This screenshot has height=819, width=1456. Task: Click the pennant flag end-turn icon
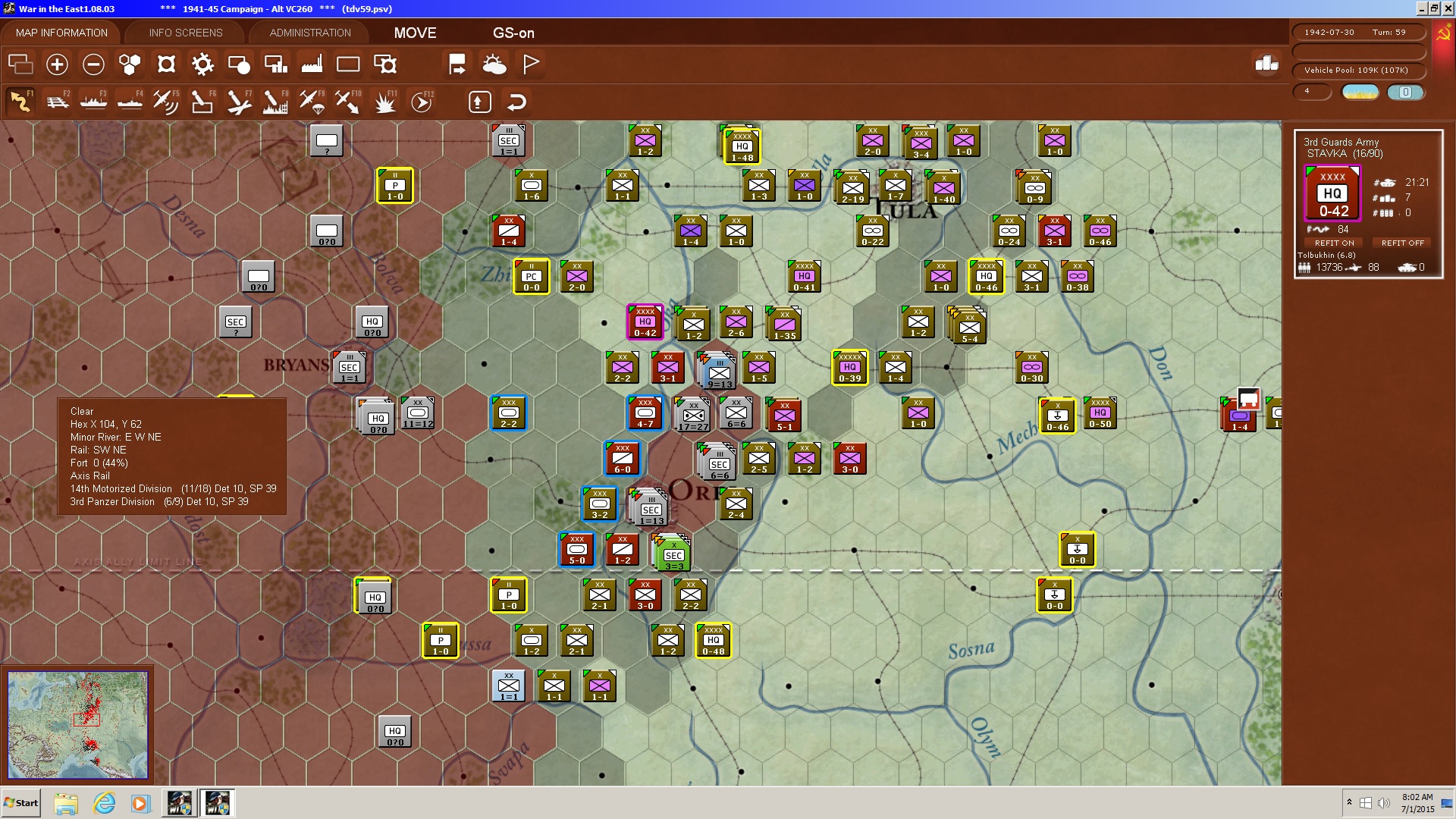[531, 64]
